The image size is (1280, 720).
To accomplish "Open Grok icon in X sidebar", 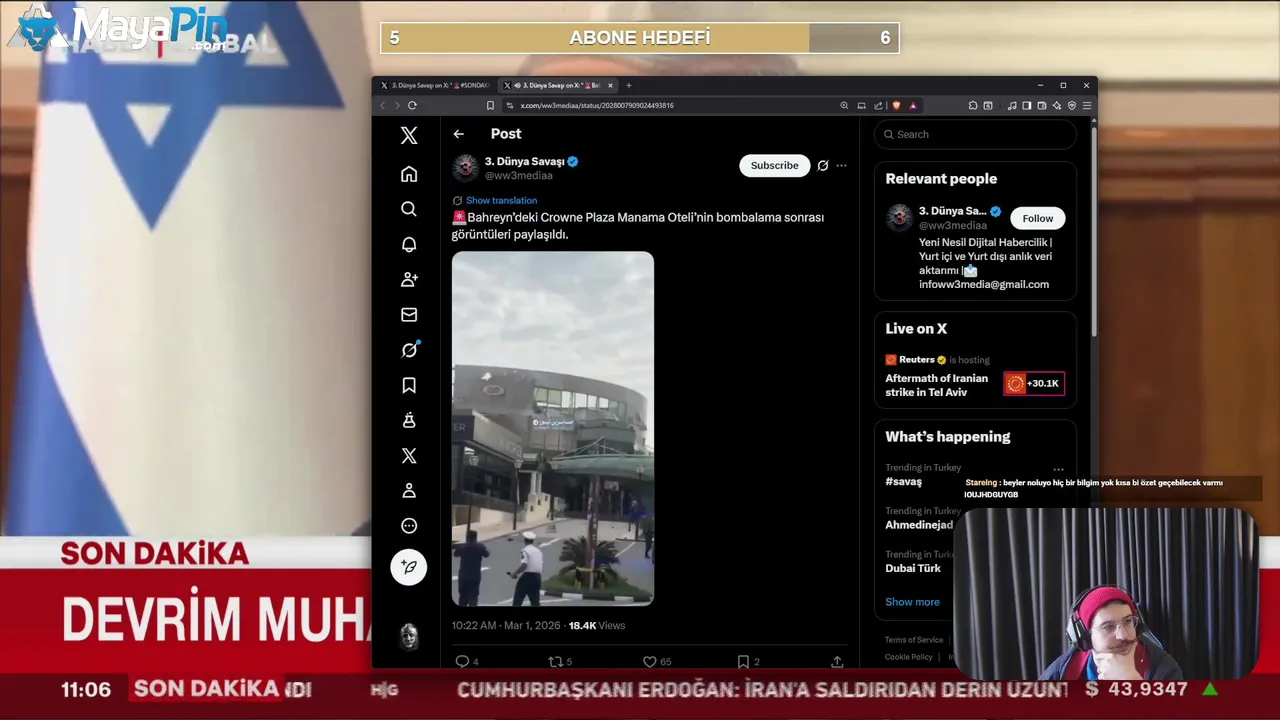I will 409,350.
